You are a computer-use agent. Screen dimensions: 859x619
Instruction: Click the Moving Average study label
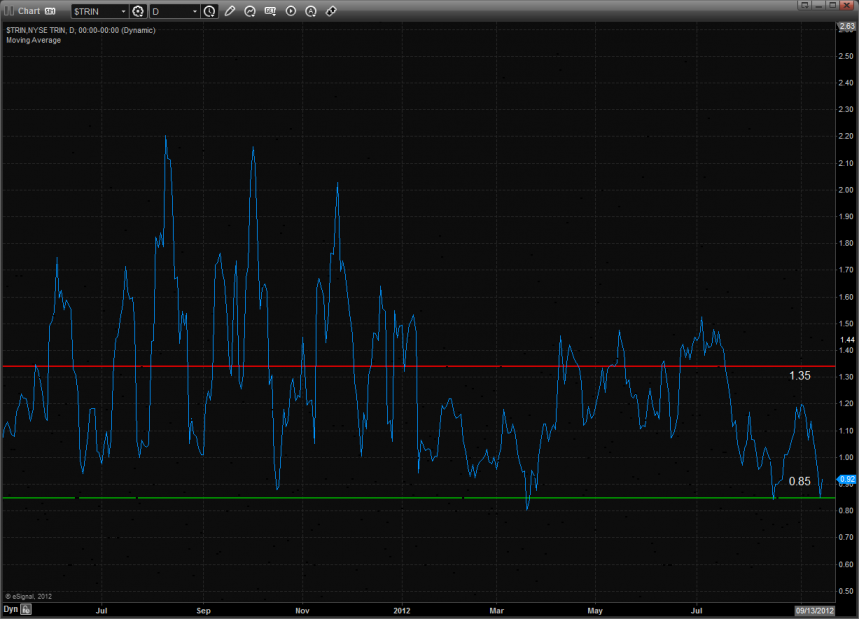[x=33, y=41]
